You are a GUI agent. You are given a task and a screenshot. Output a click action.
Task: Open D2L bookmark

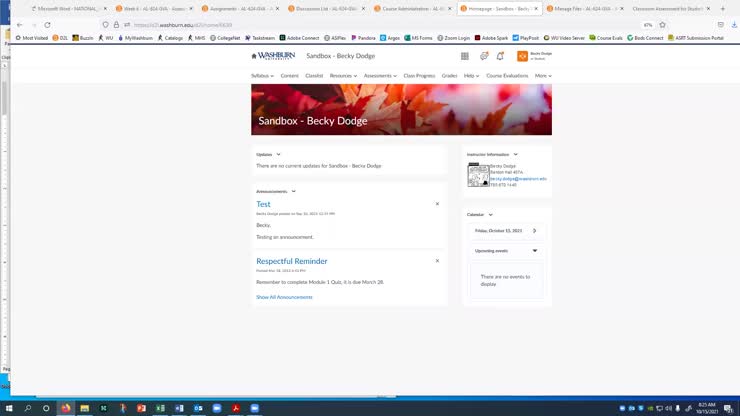point(60,38)
